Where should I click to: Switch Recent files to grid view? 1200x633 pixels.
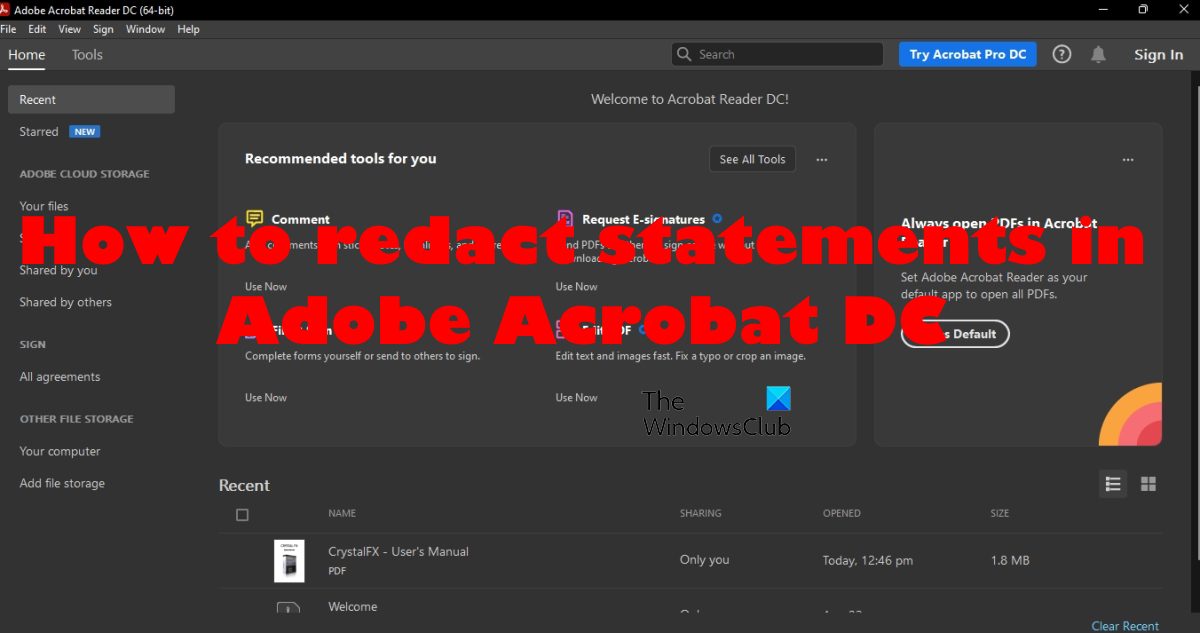tap(1148, 484)
